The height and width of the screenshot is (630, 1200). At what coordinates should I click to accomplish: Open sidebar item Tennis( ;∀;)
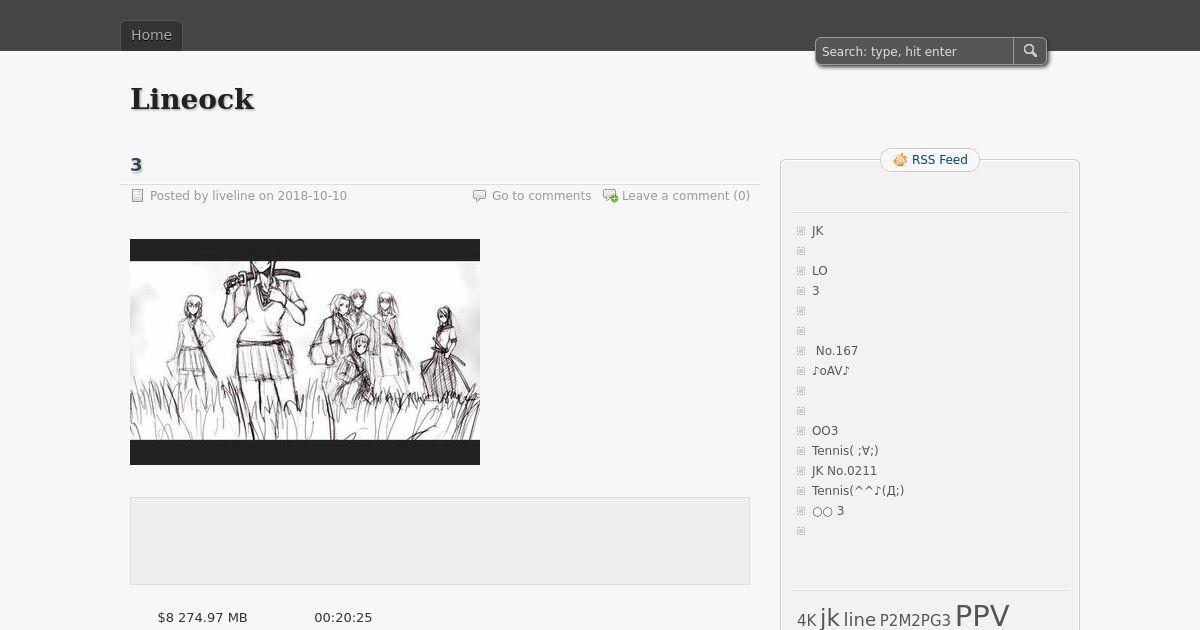click(845, 451)
